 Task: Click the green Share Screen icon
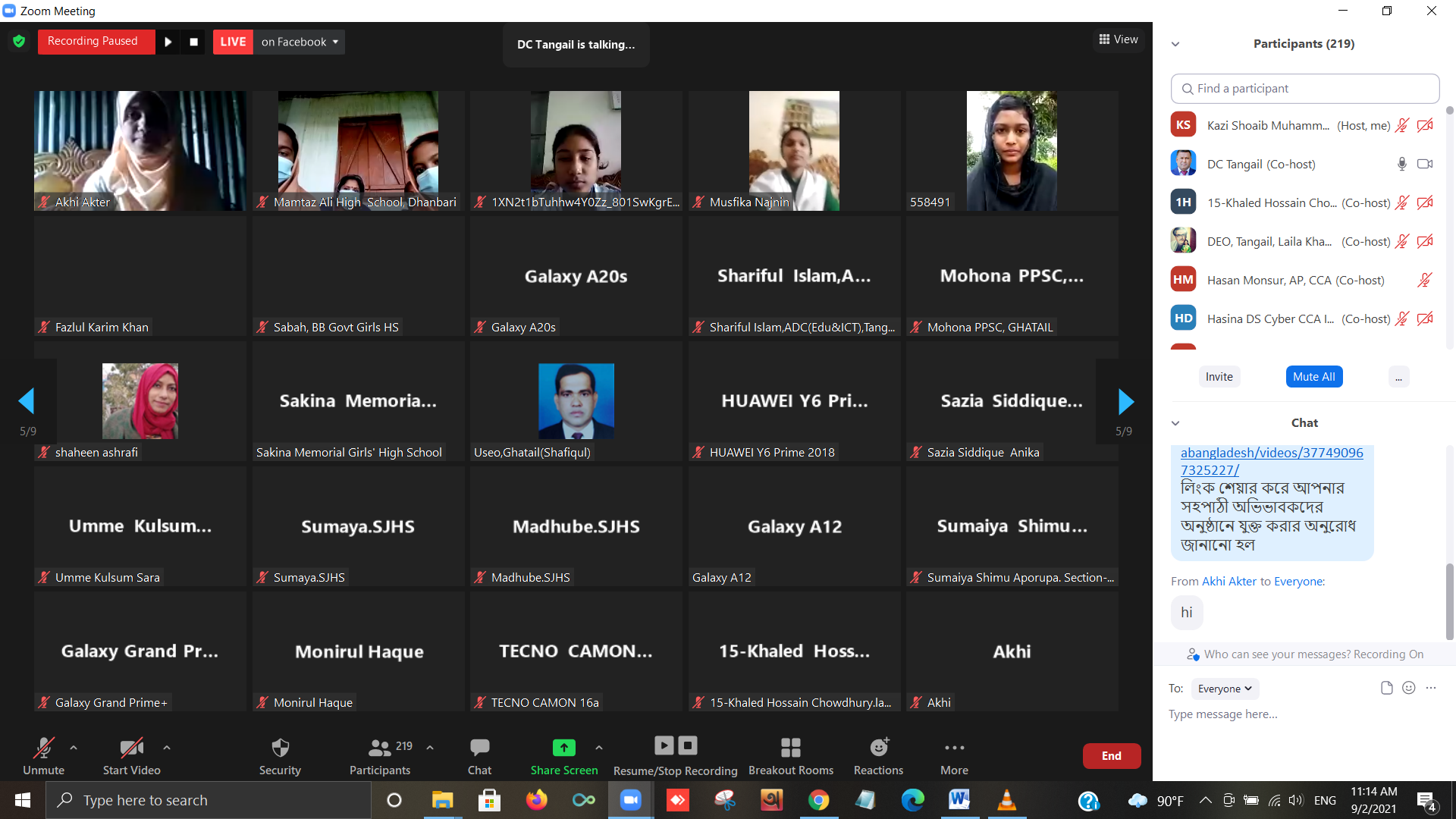pos(563,748)
